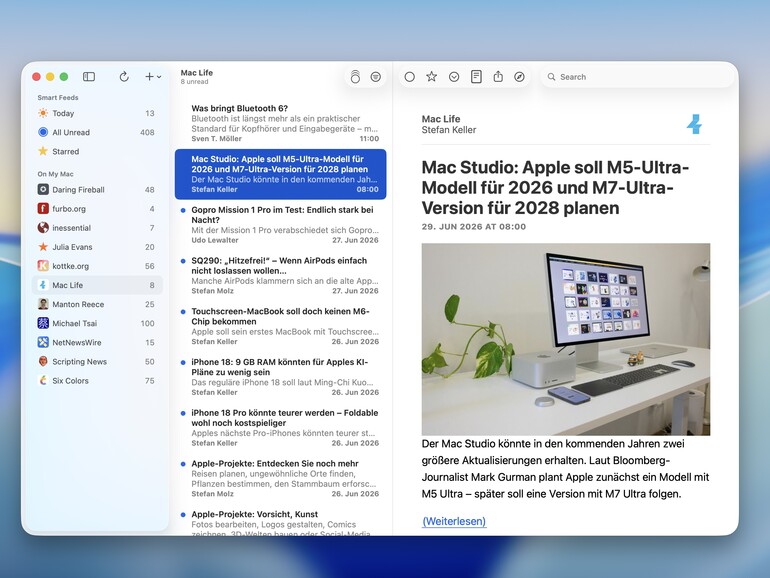The image size is (770, 578).
Task: Open the Six Colors feed
Action: pyautogui.click(x=97, y=381)
